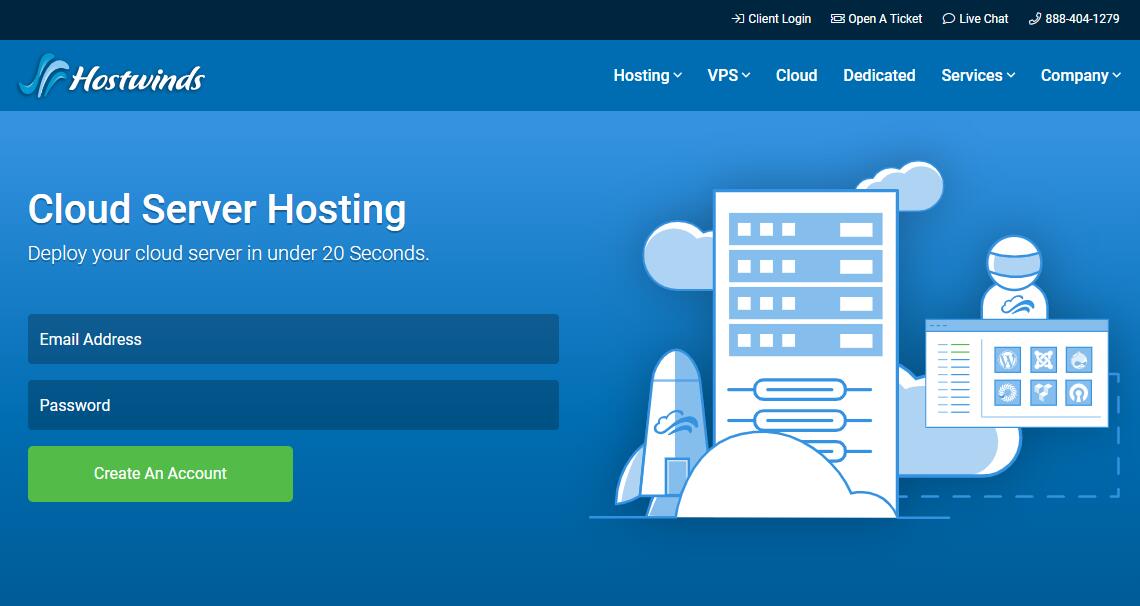The image size is (1140, 606).
Task: Expand the Hosting dropdown menu
Action: [x=646, y=75]
